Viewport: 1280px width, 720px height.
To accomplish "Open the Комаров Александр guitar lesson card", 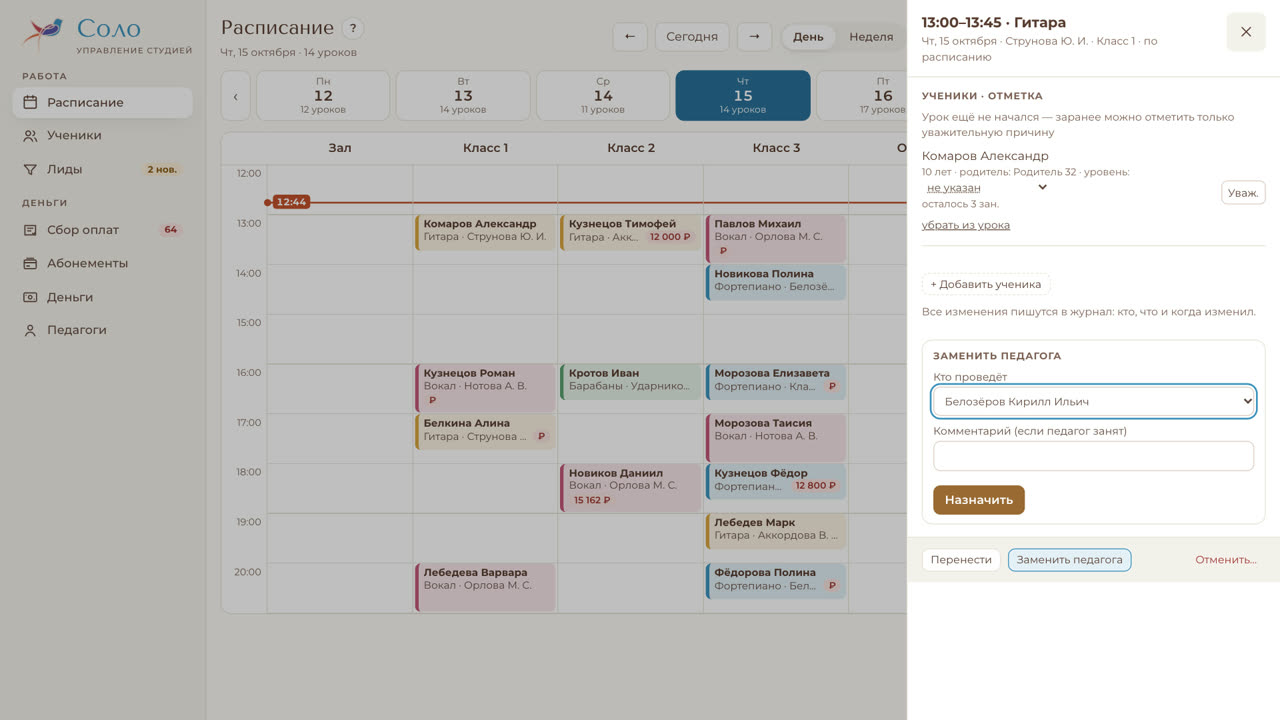I will click(x=485, y=231).
